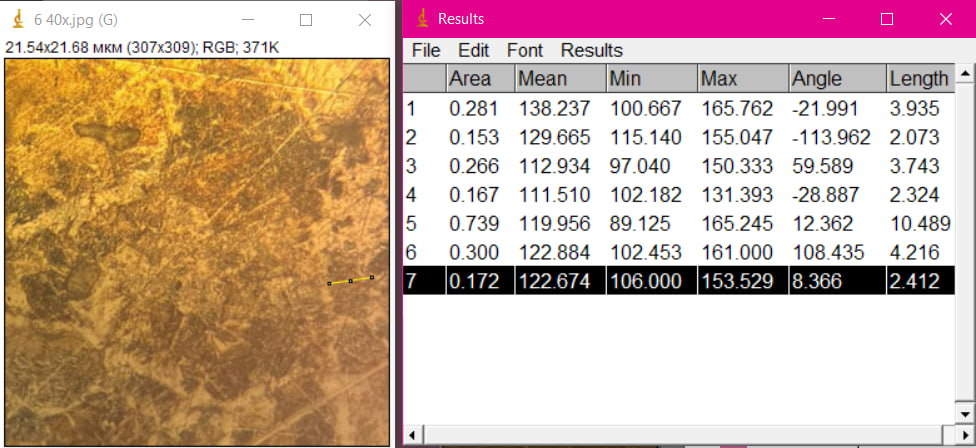This screenshot has width=976, height=448.
Task: Maximize the 6 40x.jpg image window
Action: coord(306,20)
